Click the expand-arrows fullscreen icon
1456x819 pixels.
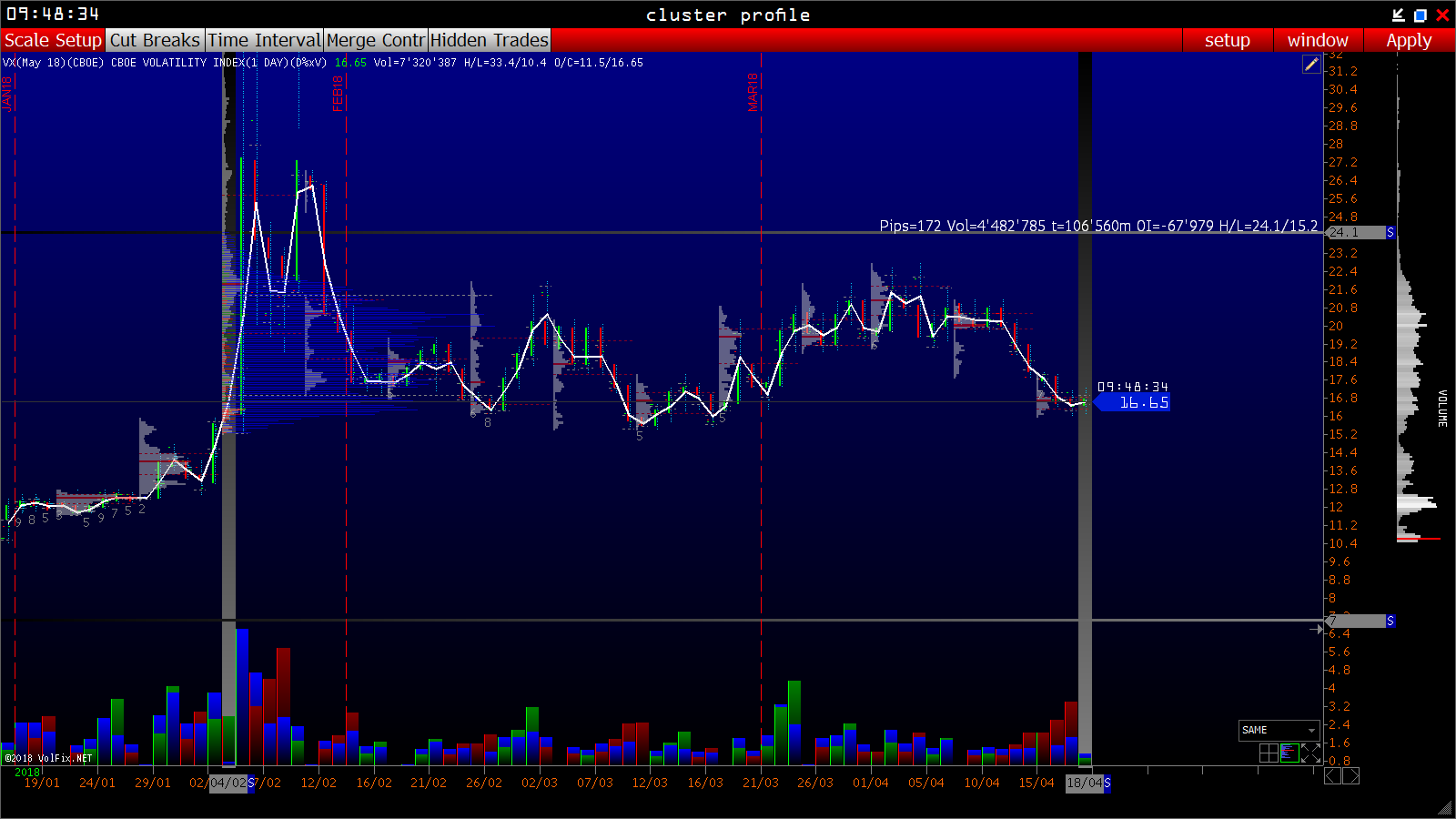tap(1310, 753)
